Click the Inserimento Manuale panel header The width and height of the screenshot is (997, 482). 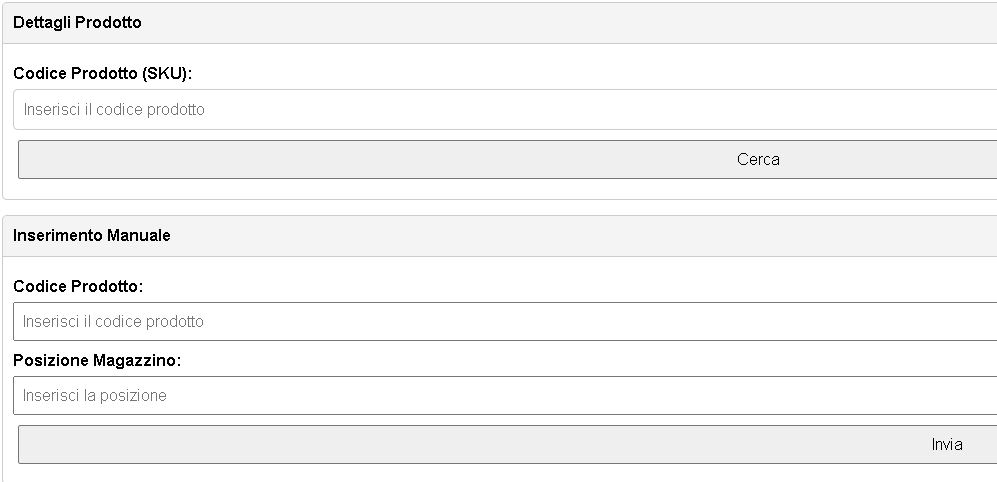(x=500, y=236)
